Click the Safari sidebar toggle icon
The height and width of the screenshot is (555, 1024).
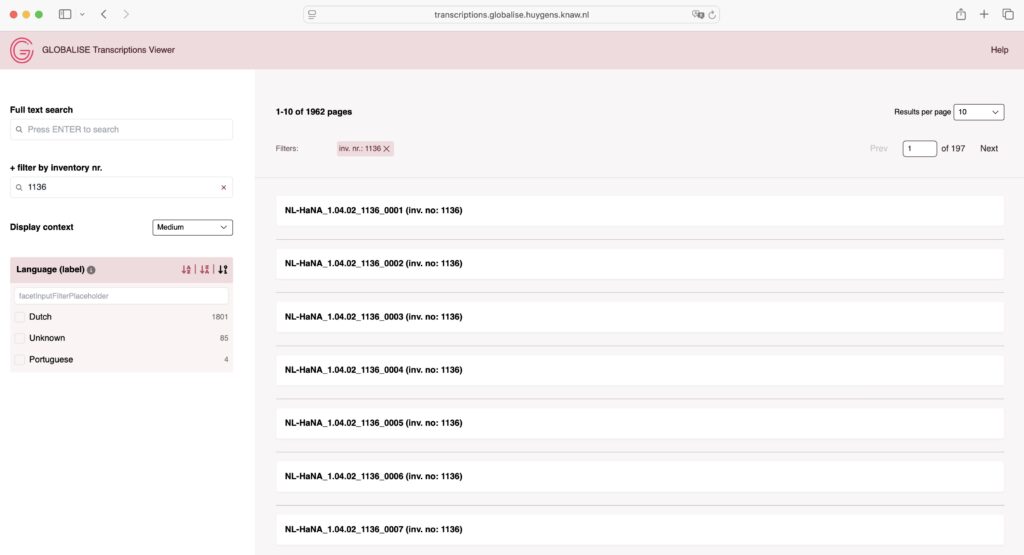point(65,14)
